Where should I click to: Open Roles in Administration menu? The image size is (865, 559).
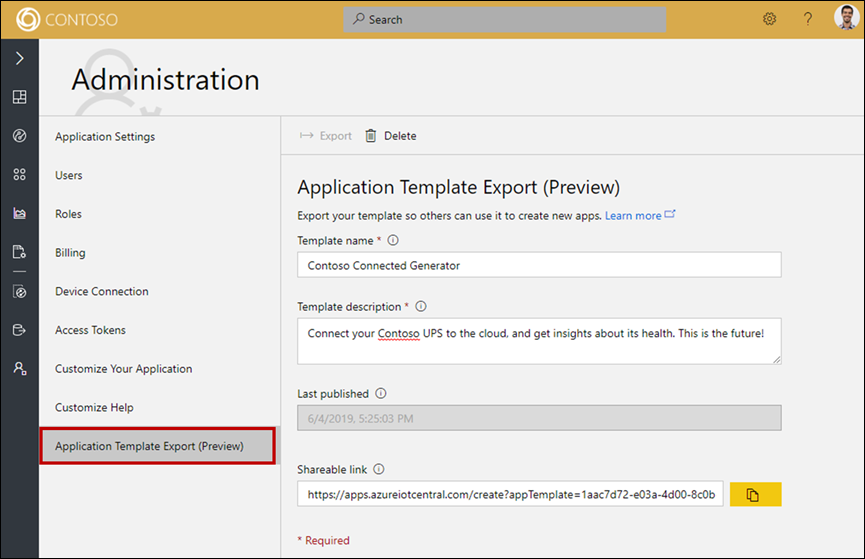coord(68,214)
